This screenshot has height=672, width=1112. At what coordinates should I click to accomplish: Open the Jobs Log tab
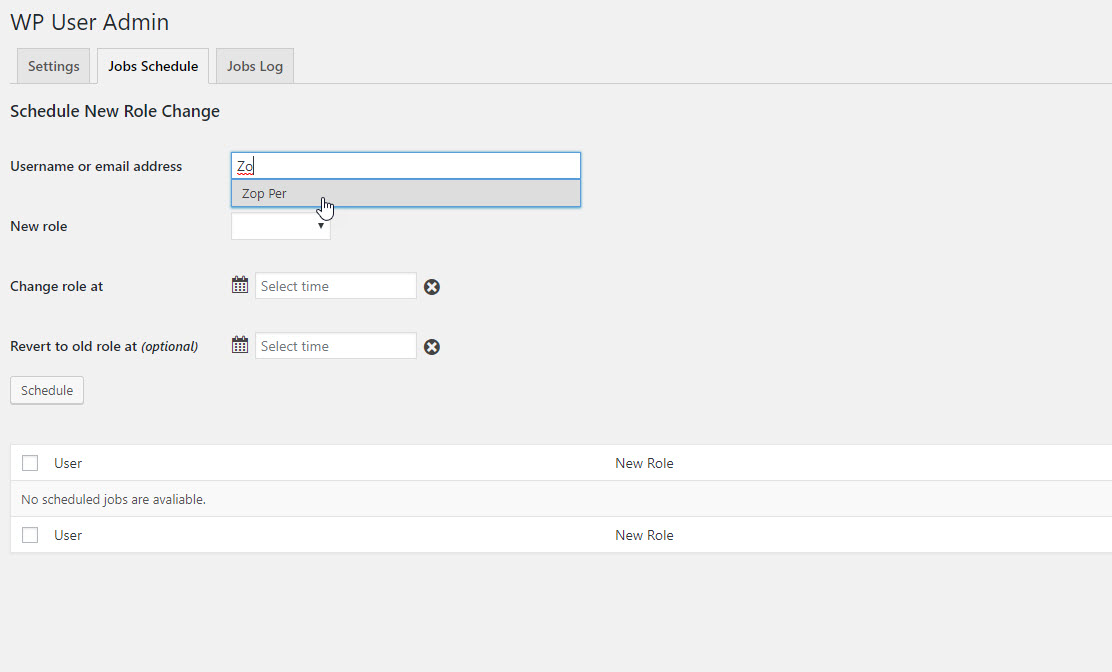pyautogui.click(x=255, y=66)
